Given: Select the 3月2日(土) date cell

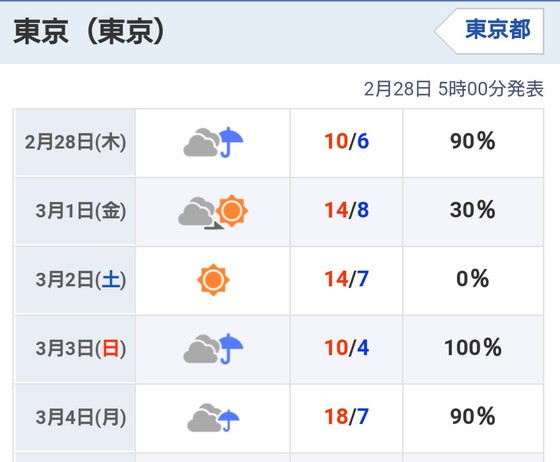Looking at the screenshot, I should click(75, 280).
